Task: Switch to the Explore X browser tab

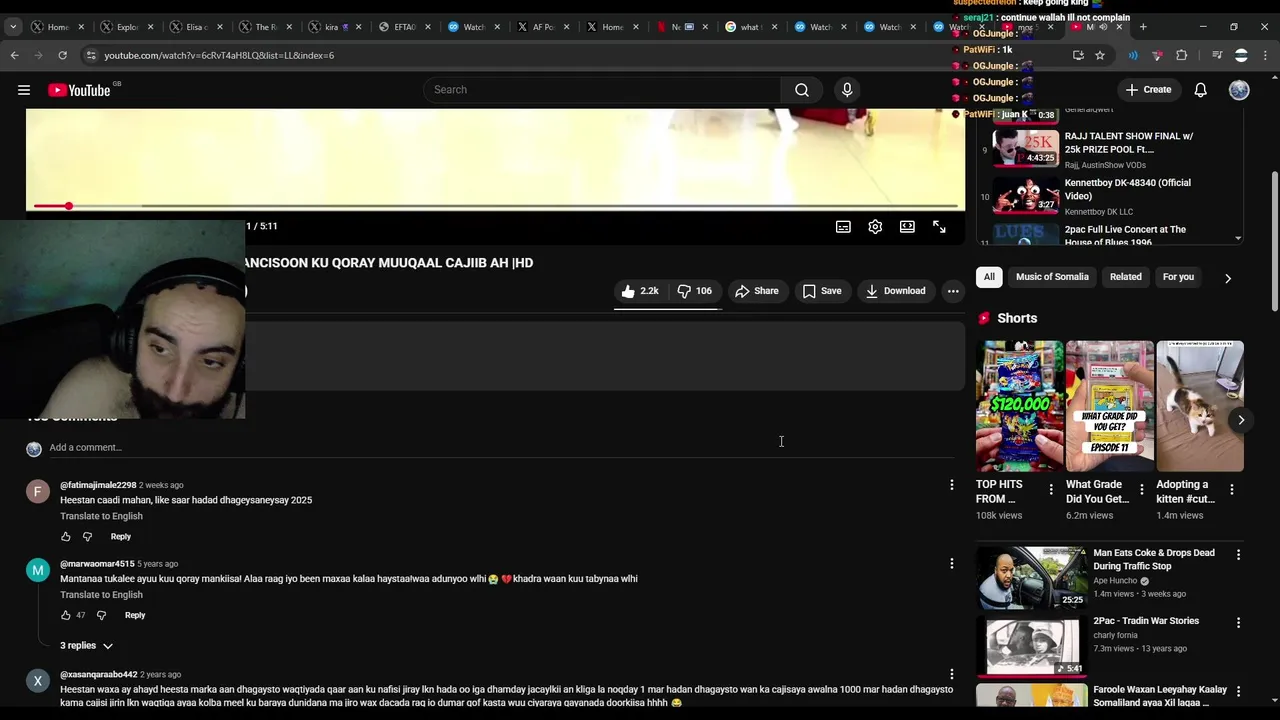Action: click(125, 27)
